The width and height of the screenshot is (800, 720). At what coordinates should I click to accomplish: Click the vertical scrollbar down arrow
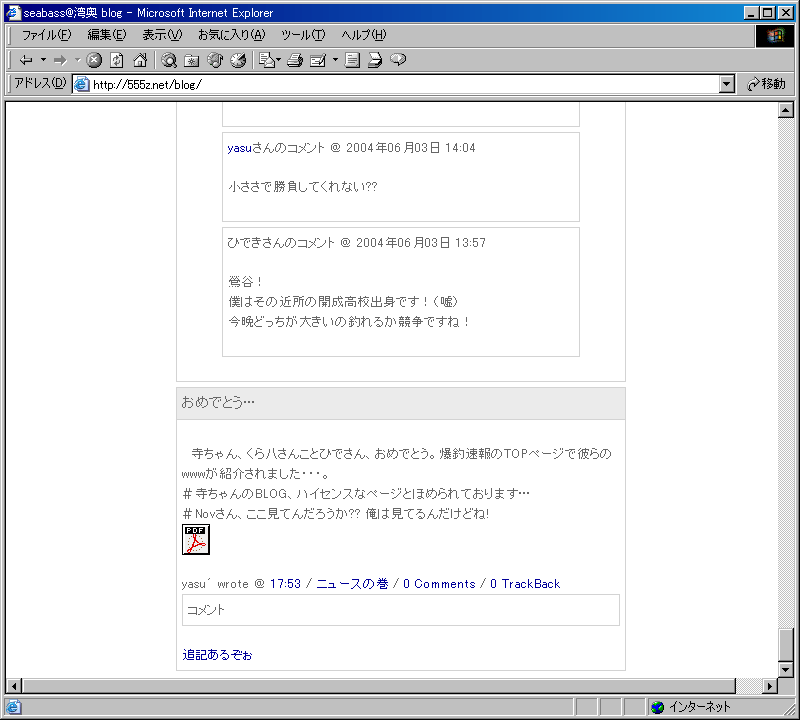pos(786,669)
